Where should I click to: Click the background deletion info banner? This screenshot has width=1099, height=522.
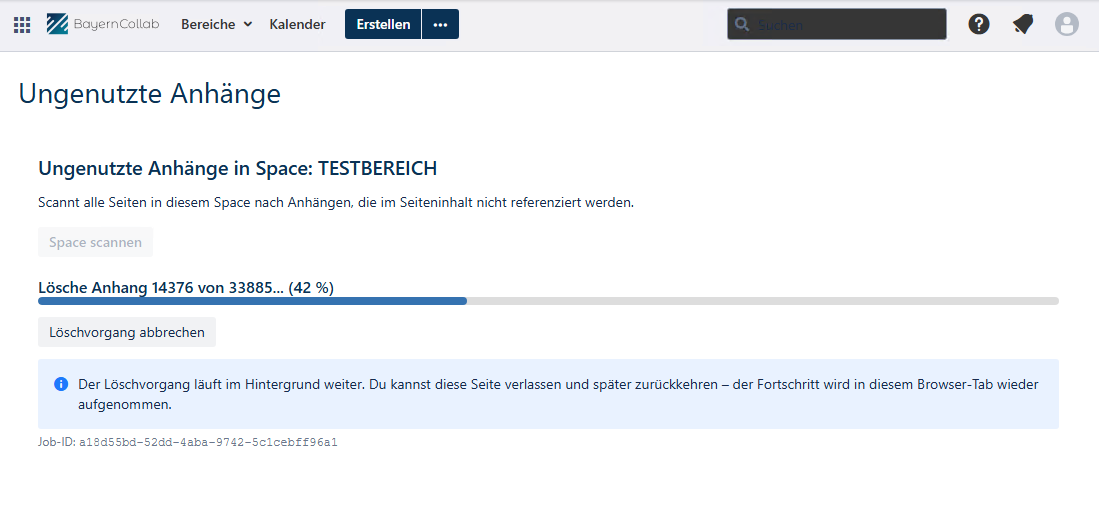click(x=548, y=394)
